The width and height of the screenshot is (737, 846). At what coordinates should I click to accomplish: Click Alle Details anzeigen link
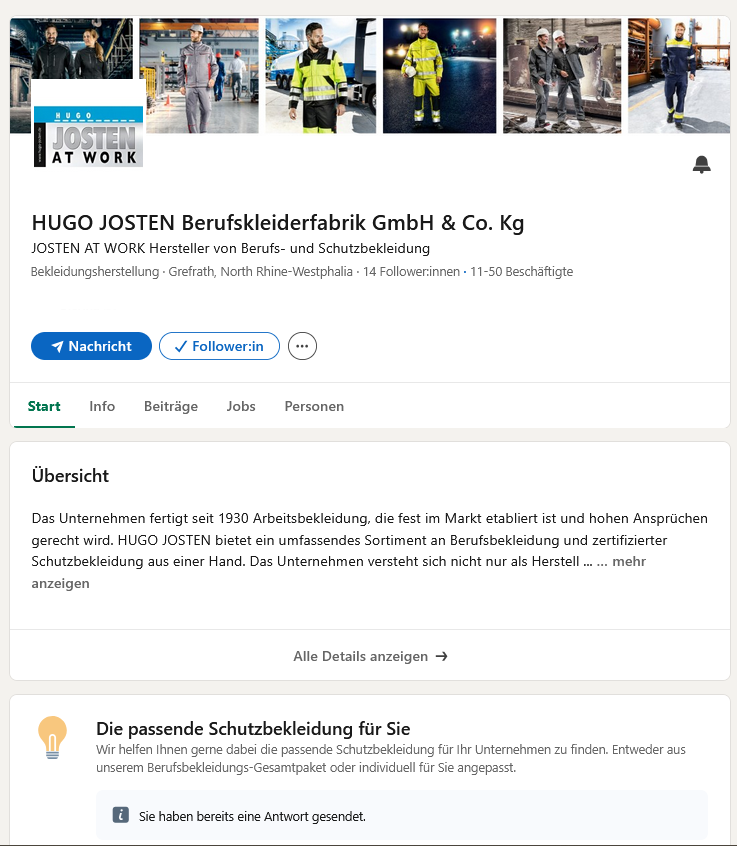(x=370, y=656)
